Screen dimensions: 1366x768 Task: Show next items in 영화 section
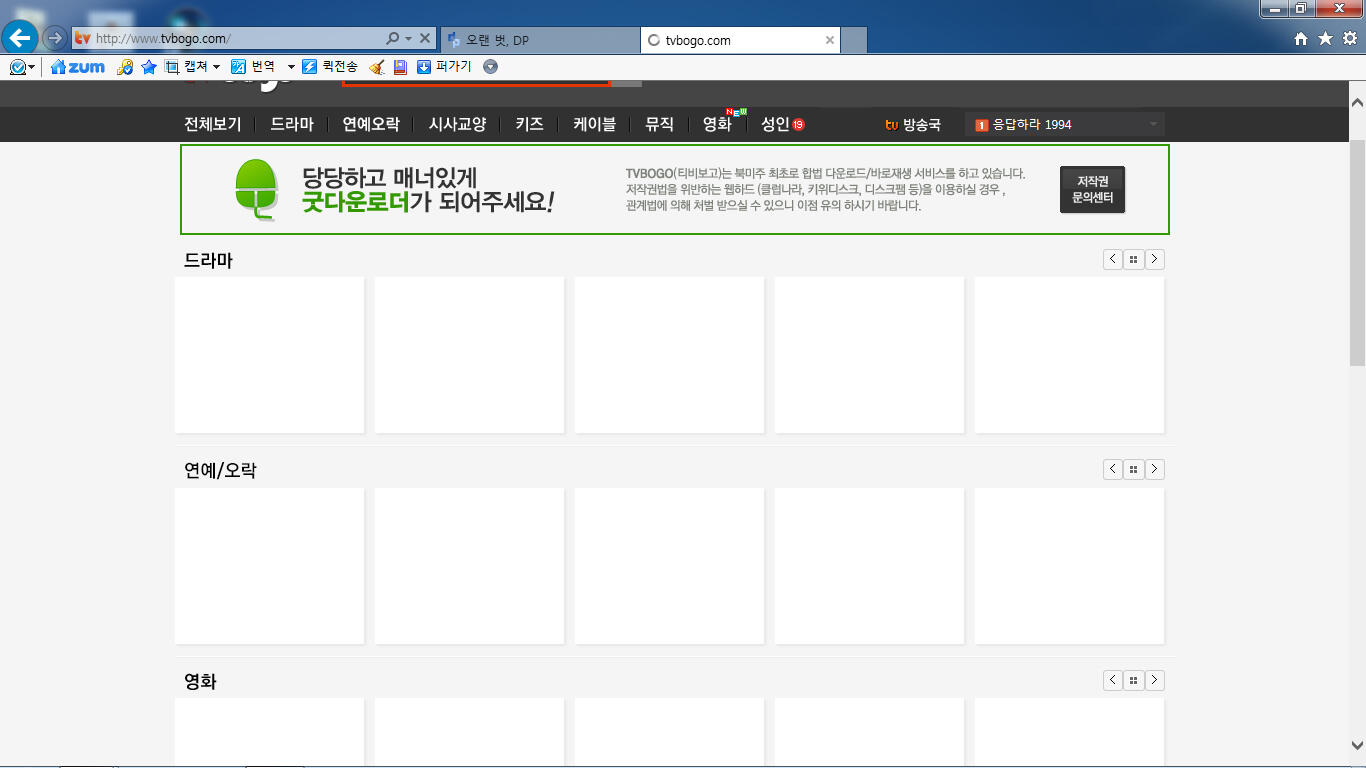point(1155,680)
